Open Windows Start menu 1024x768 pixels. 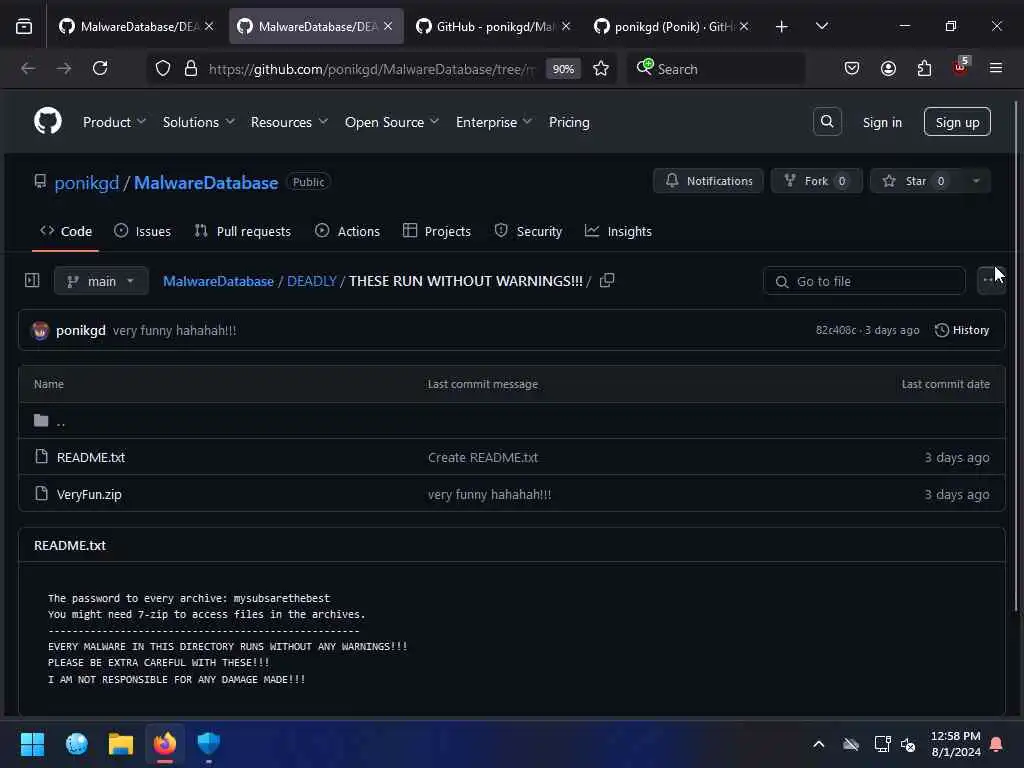[x=32, y=744]
